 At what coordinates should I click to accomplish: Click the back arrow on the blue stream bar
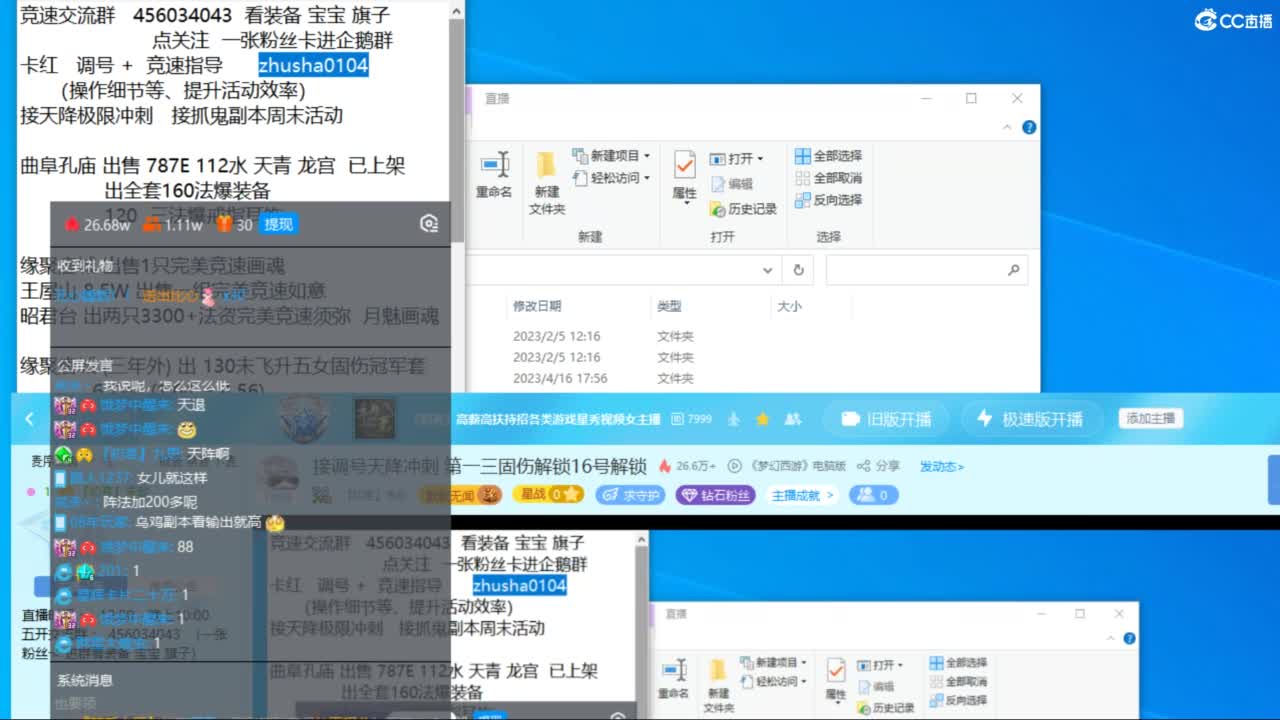coord(29,419)
